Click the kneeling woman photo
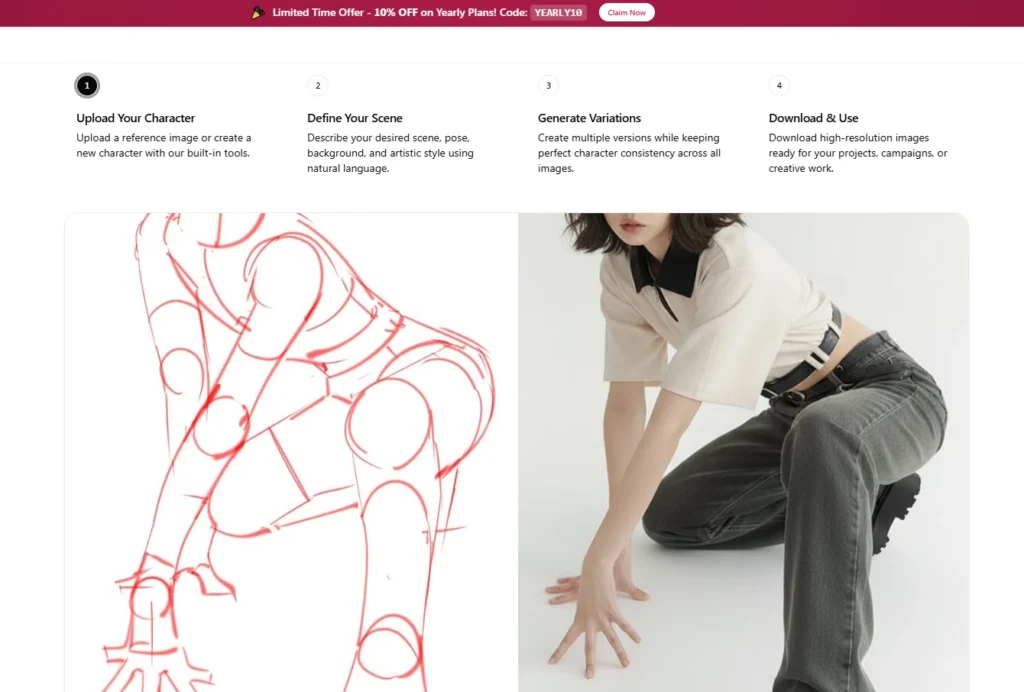Viewport: 1024px width, 692px height. click(x=743, y=452)
